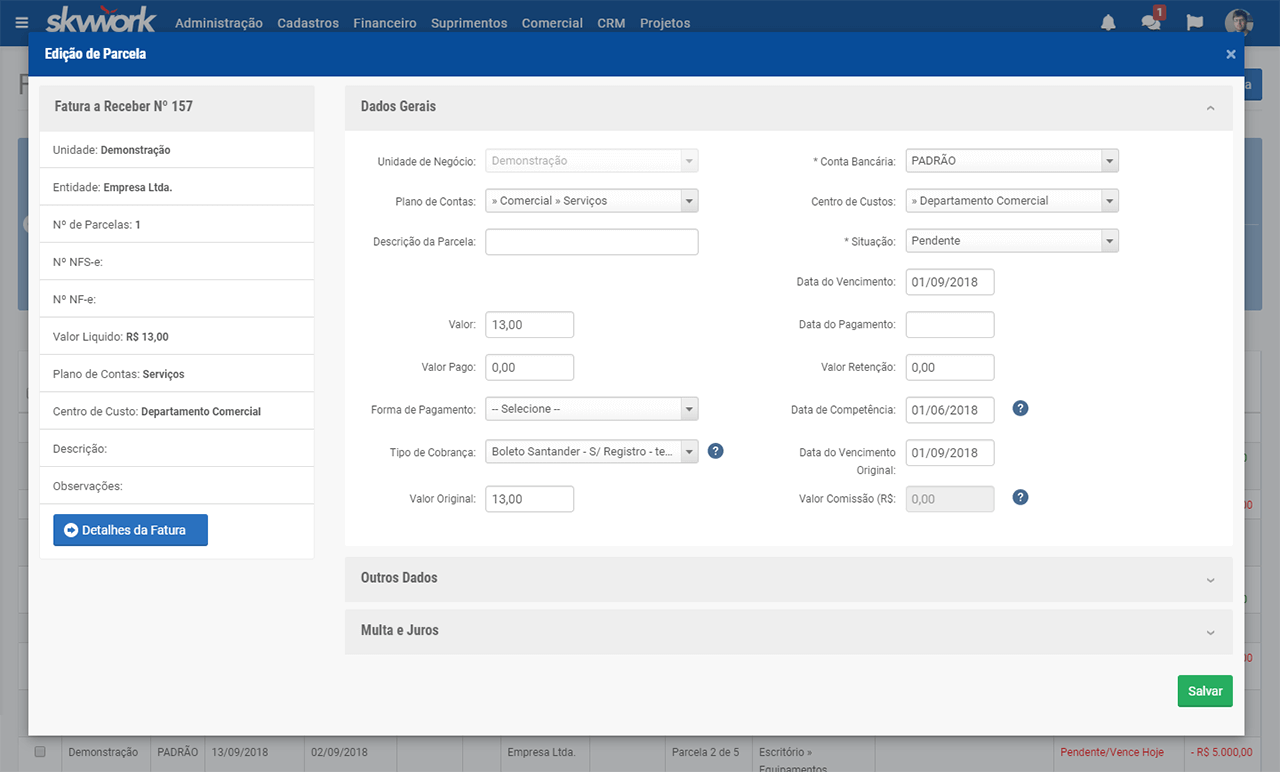The image size is (1280, 772).
Task: Open the Situação dropdown
Action: (x=1012, y=241)
